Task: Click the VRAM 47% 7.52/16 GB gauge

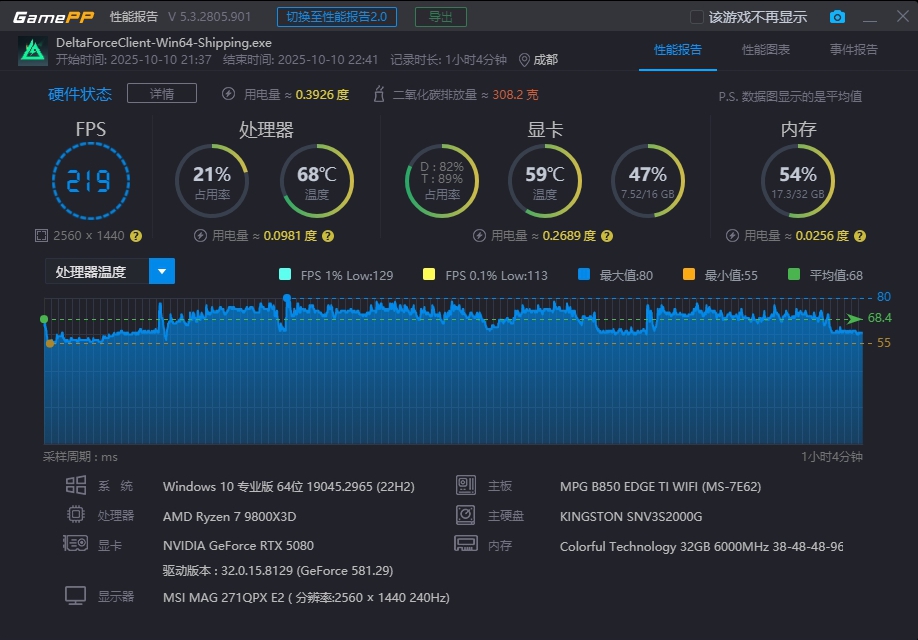Action: [x=648, y=181]
